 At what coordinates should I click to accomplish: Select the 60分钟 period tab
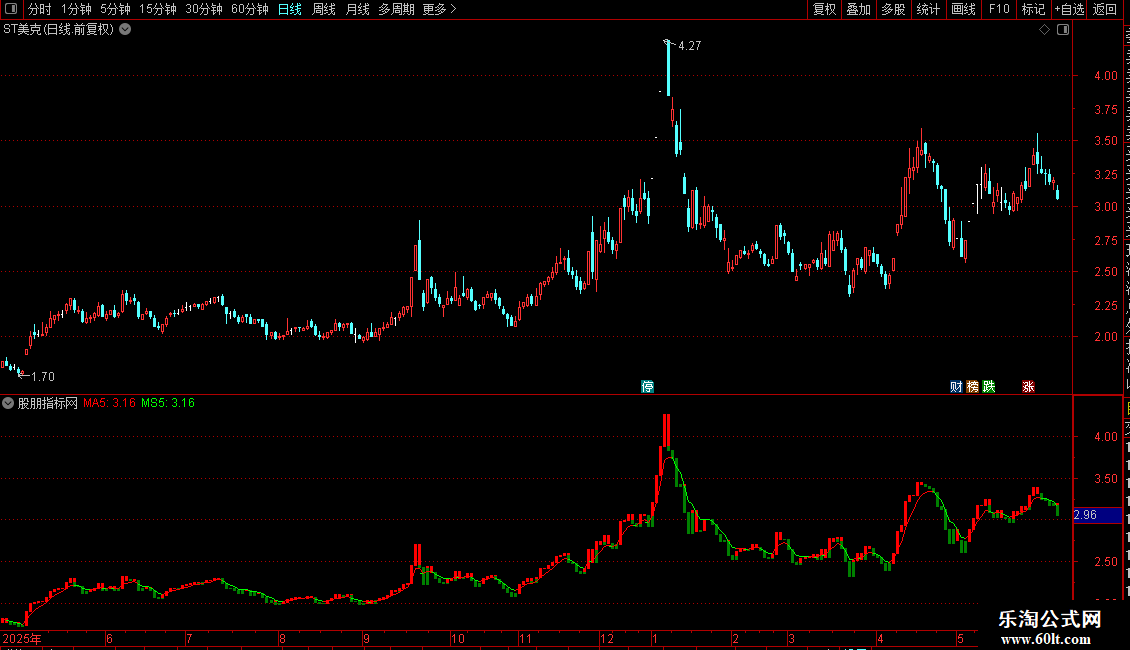tap(249, 9)
